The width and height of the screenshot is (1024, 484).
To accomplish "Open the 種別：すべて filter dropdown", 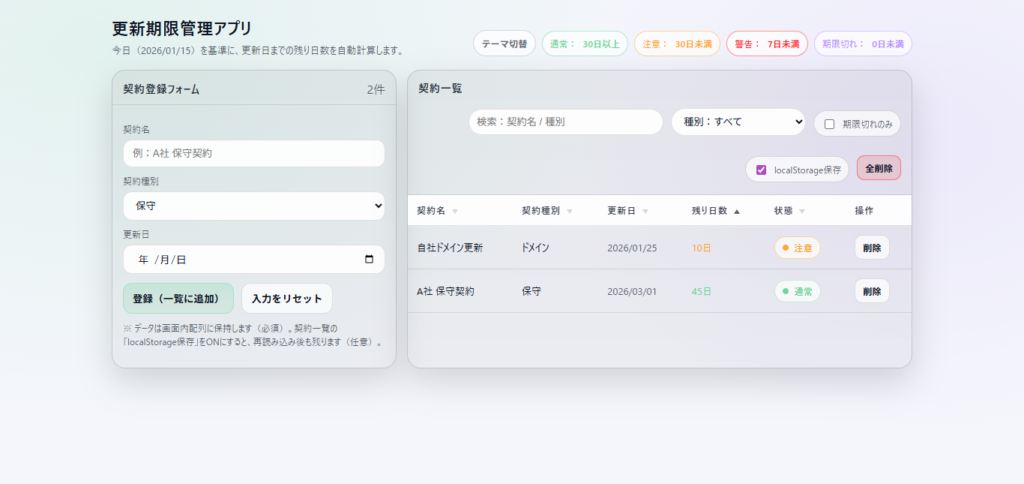I will (x=738, y=122).
